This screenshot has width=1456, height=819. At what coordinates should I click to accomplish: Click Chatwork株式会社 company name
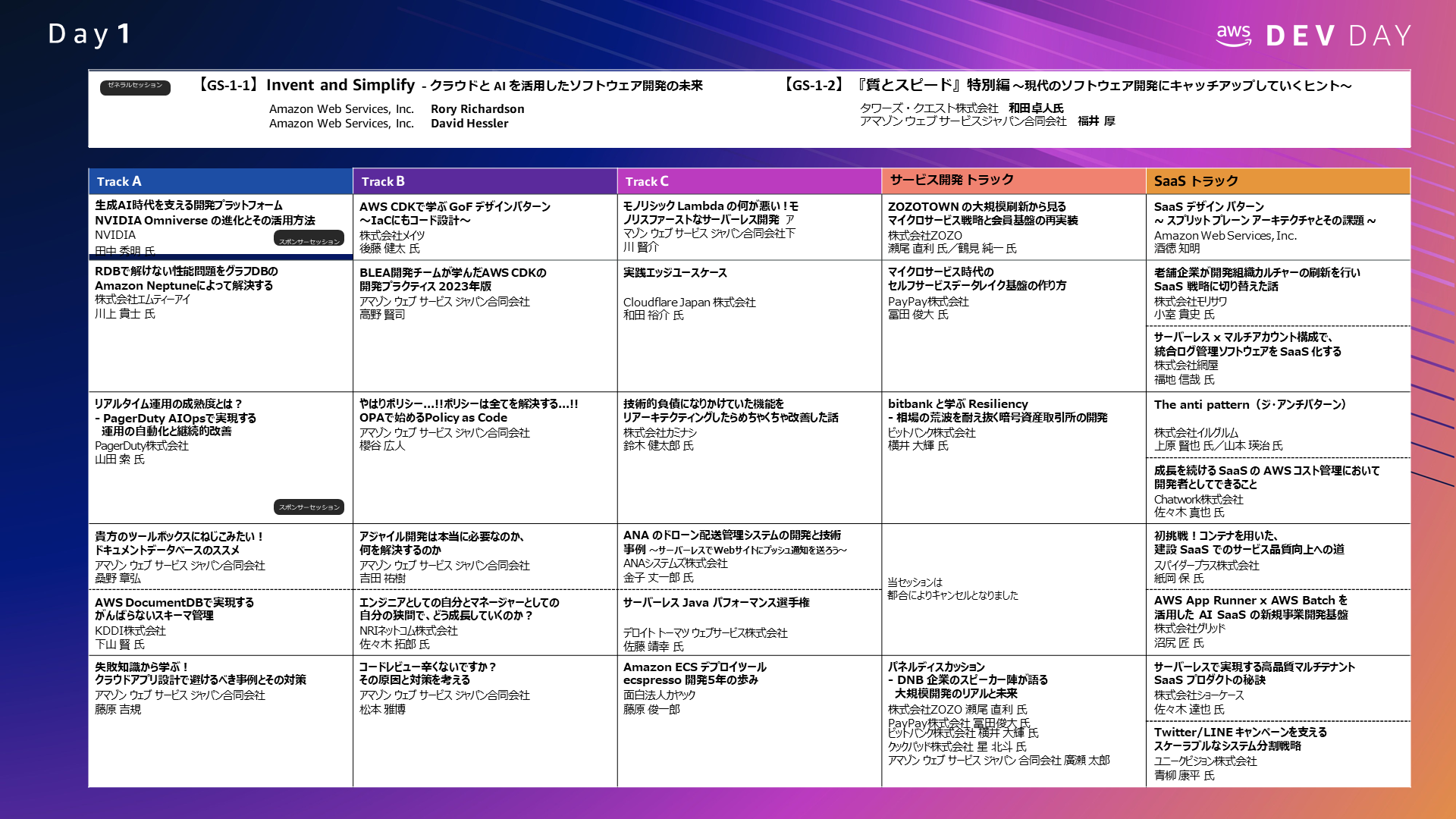(x=1199, y=500)
